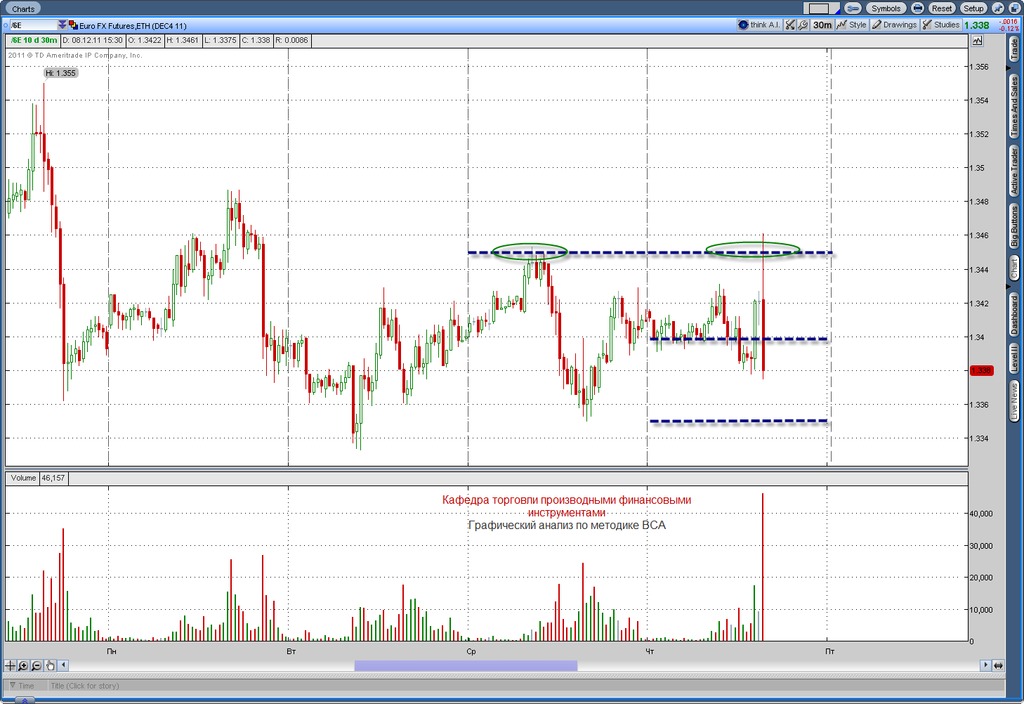Open the Dashboard side tab
1024x704 pixels.
[x=1014, y=315]
